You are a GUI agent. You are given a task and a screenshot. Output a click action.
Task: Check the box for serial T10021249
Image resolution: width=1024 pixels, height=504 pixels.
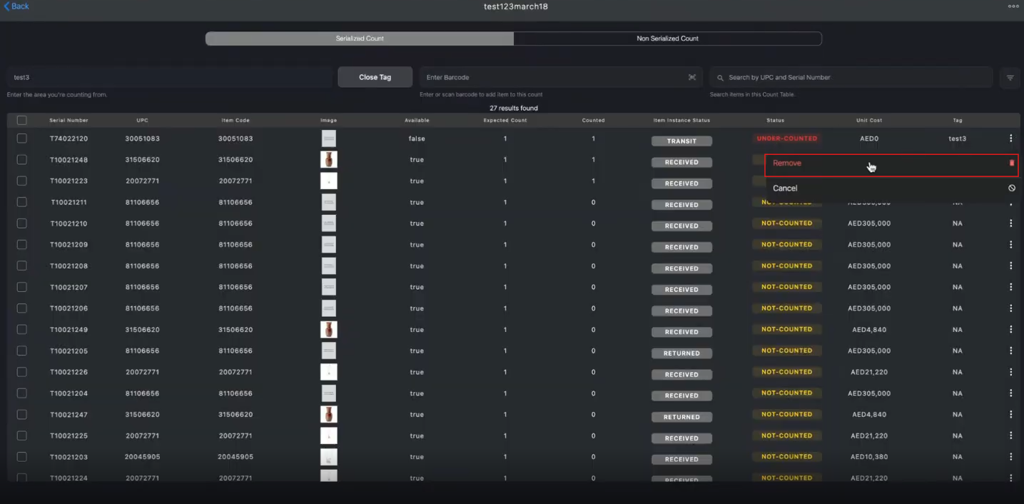coord(22,330)
